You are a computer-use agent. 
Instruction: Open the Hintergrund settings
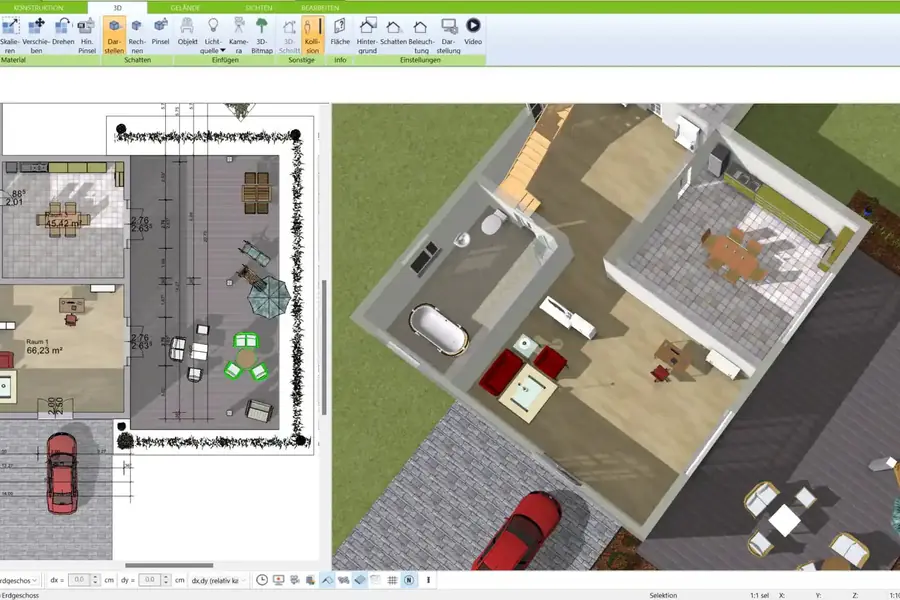tap(367, 32)
